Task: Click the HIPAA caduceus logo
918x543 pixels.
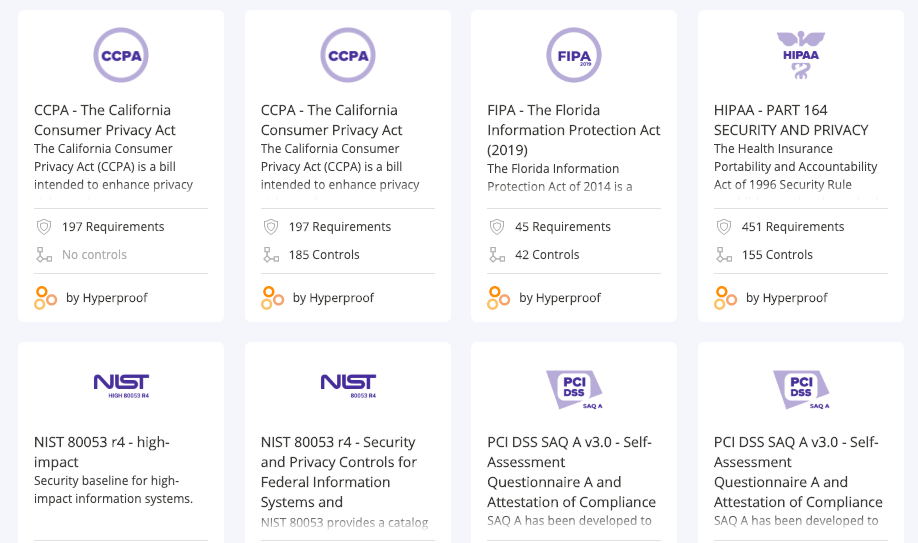Action: pos(800,55)
